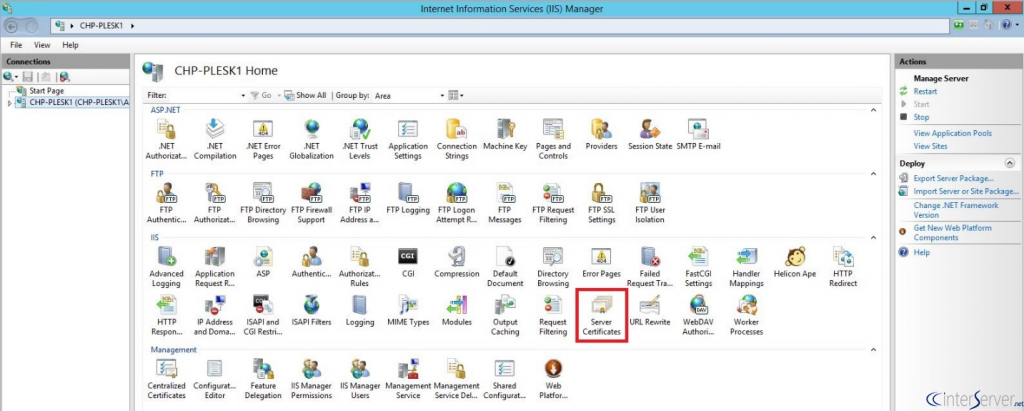Open Help link in the Actions pane
Image resolution: width=1024 pixels, height=411 pixels.
click(921, 252)
